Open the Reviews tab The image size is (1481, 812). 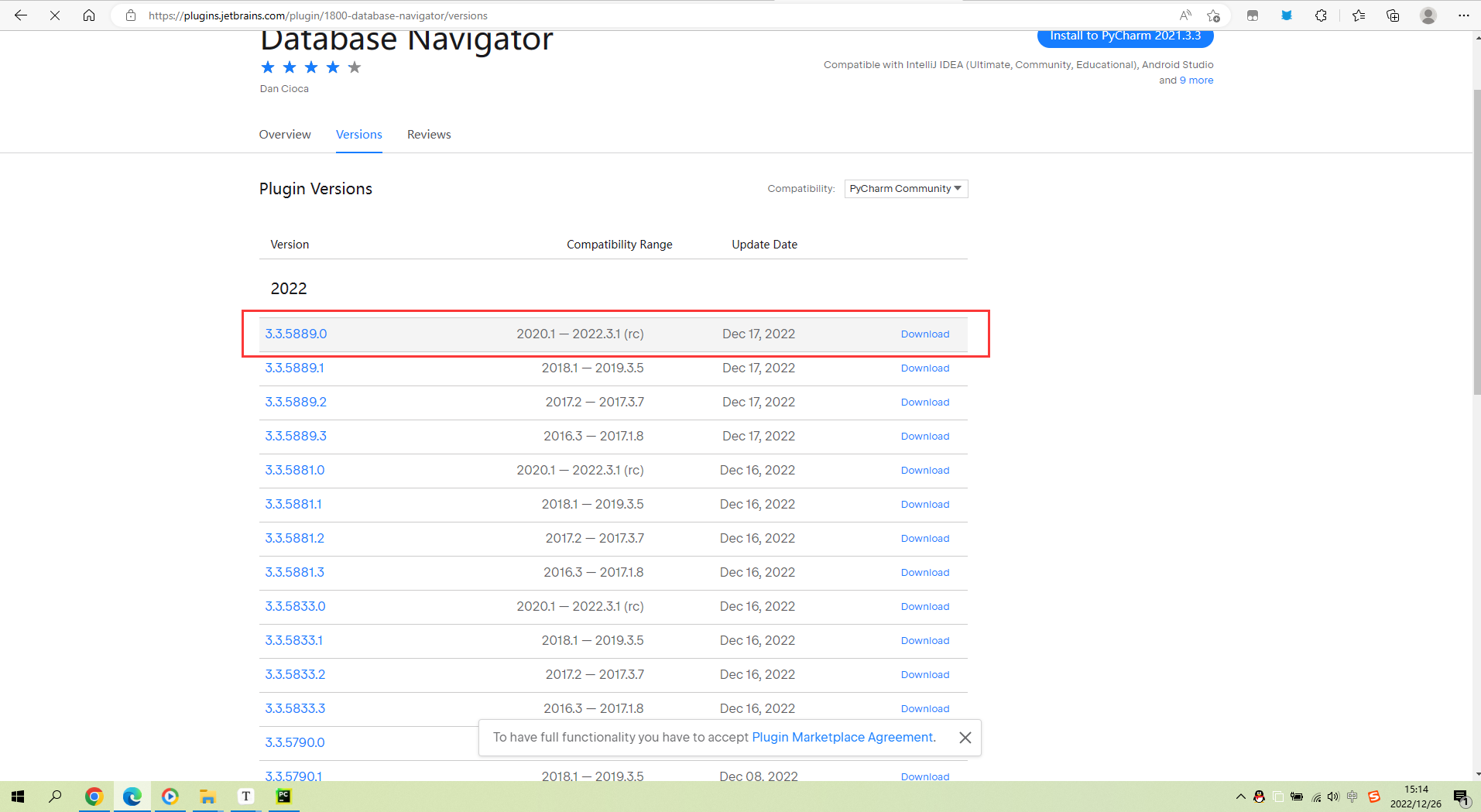point(429,135)
